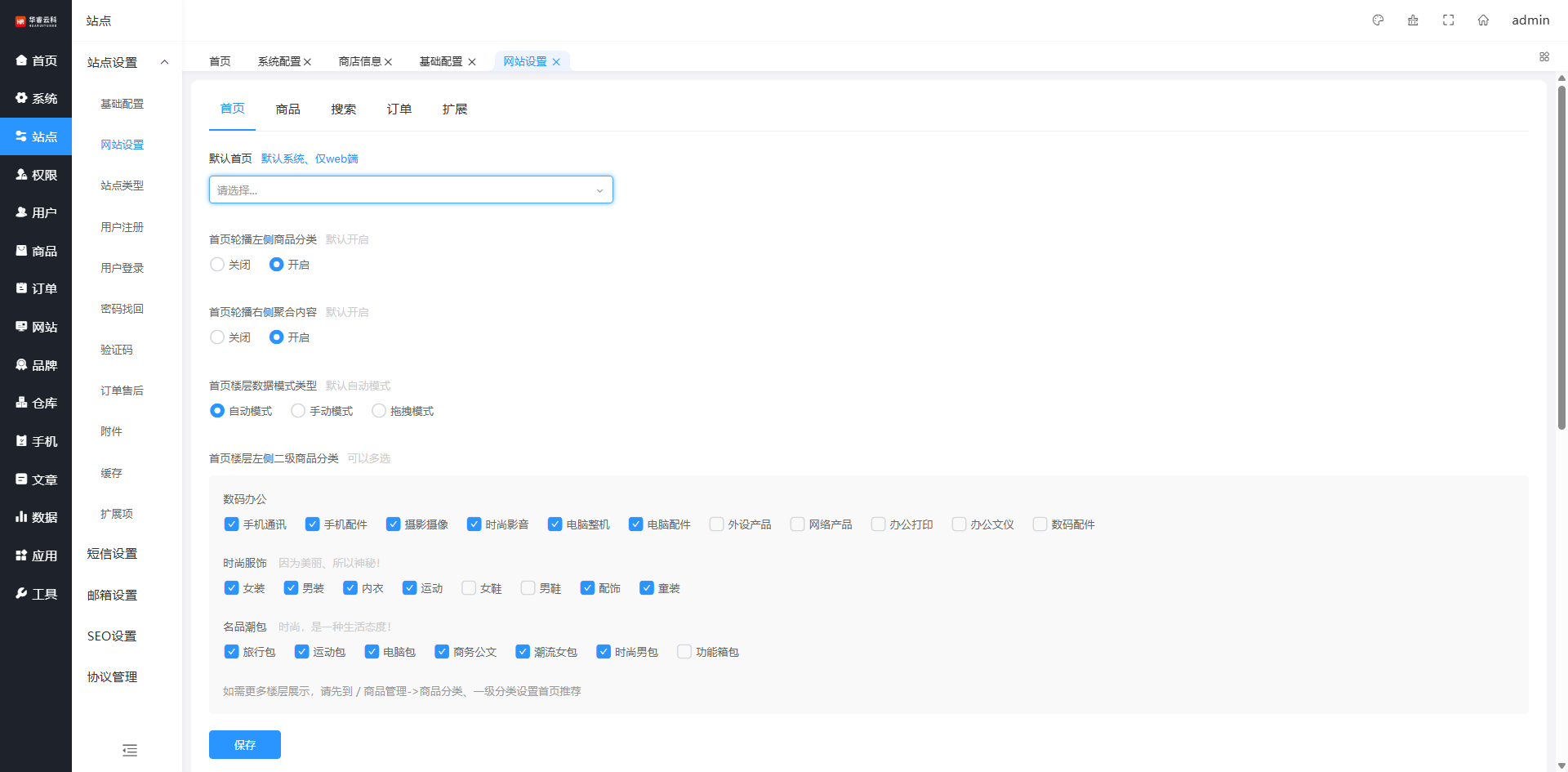The image size is (1568, 772).
Task: Select 拖拽模式 floor data mode
Action: 379,411
